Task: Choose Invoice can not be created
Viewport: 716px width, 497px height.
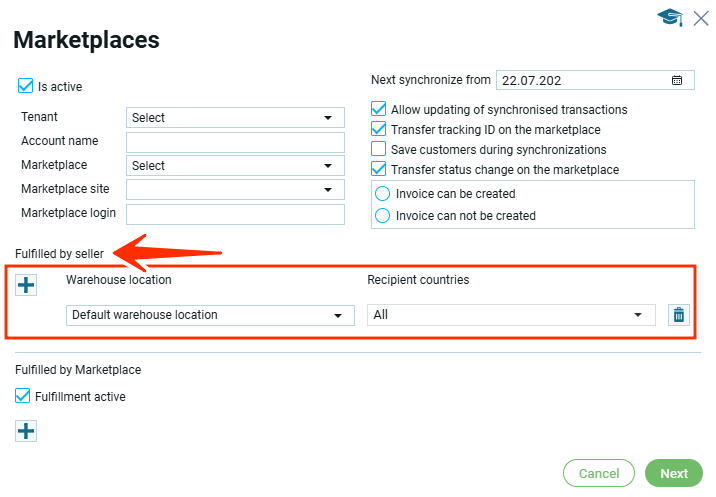Action: 382,215
